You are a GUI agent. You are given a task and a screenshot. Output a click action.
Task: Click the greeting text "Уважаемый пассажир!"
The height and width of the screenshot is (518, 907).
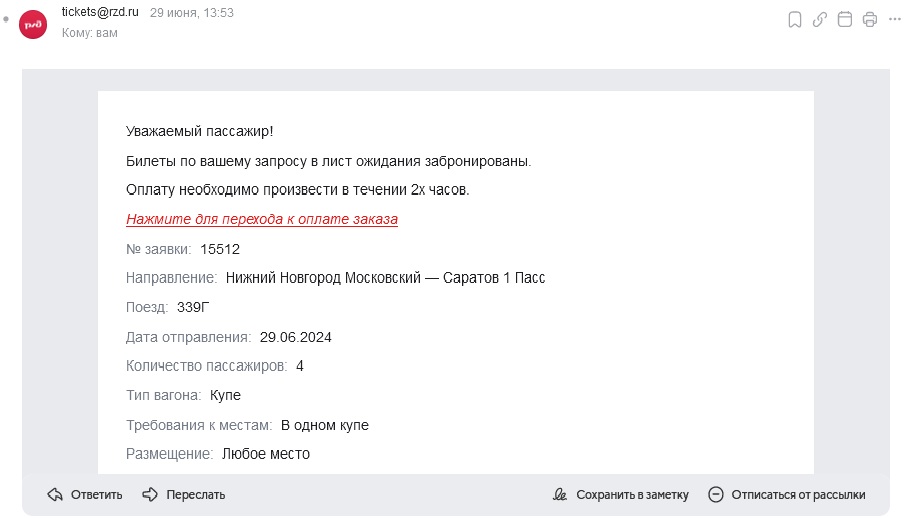click(199, 131)
